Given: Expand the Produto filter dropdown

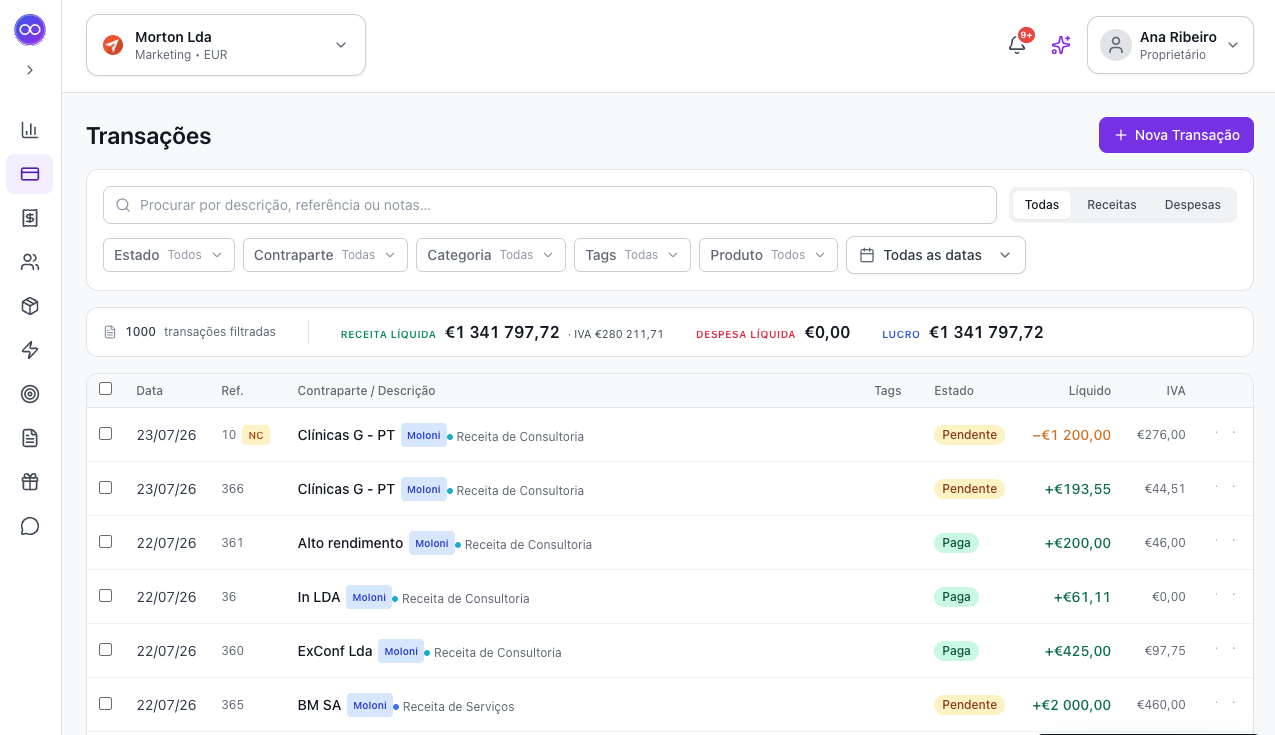Looking at the screenshot, I should tap(768, 255).
